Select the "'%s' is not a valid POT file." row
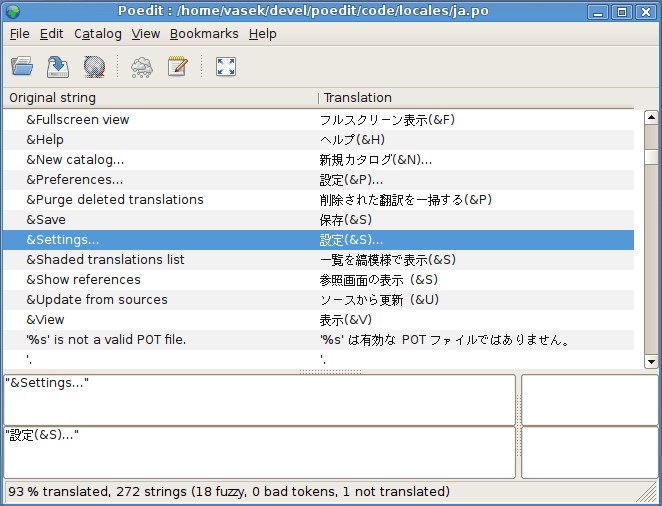 click(106, 340)
